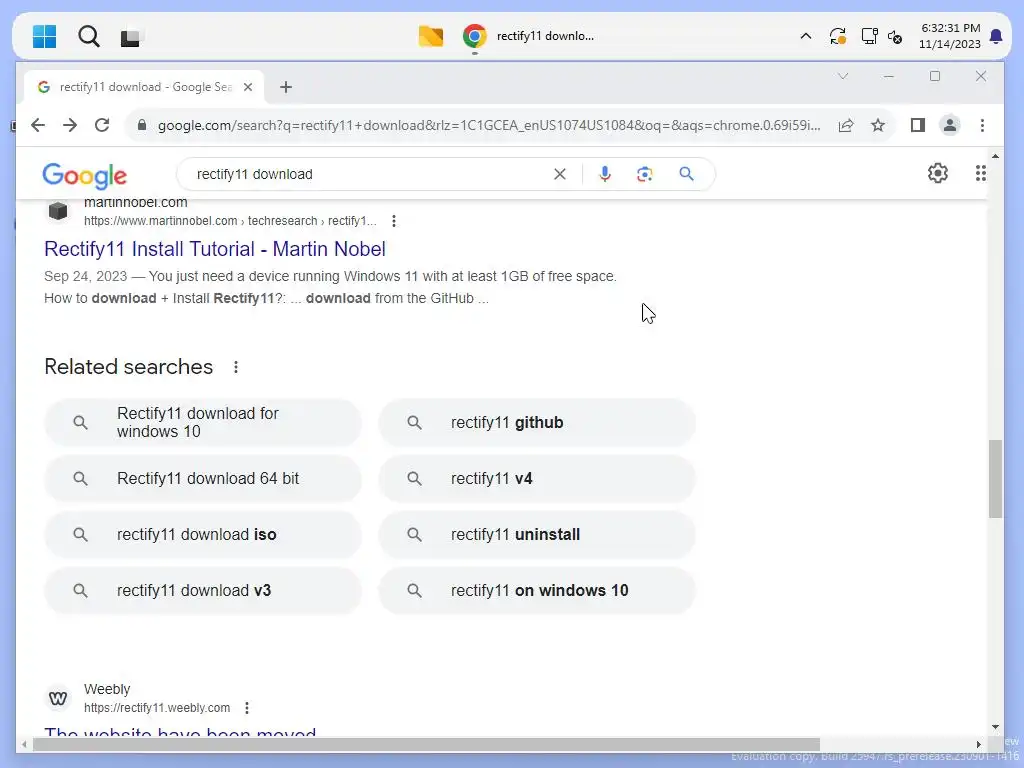The width and height of the screenshot is (1024, 768).
Task: Open Chrome tab search dropdown
Action: (843, 76)
